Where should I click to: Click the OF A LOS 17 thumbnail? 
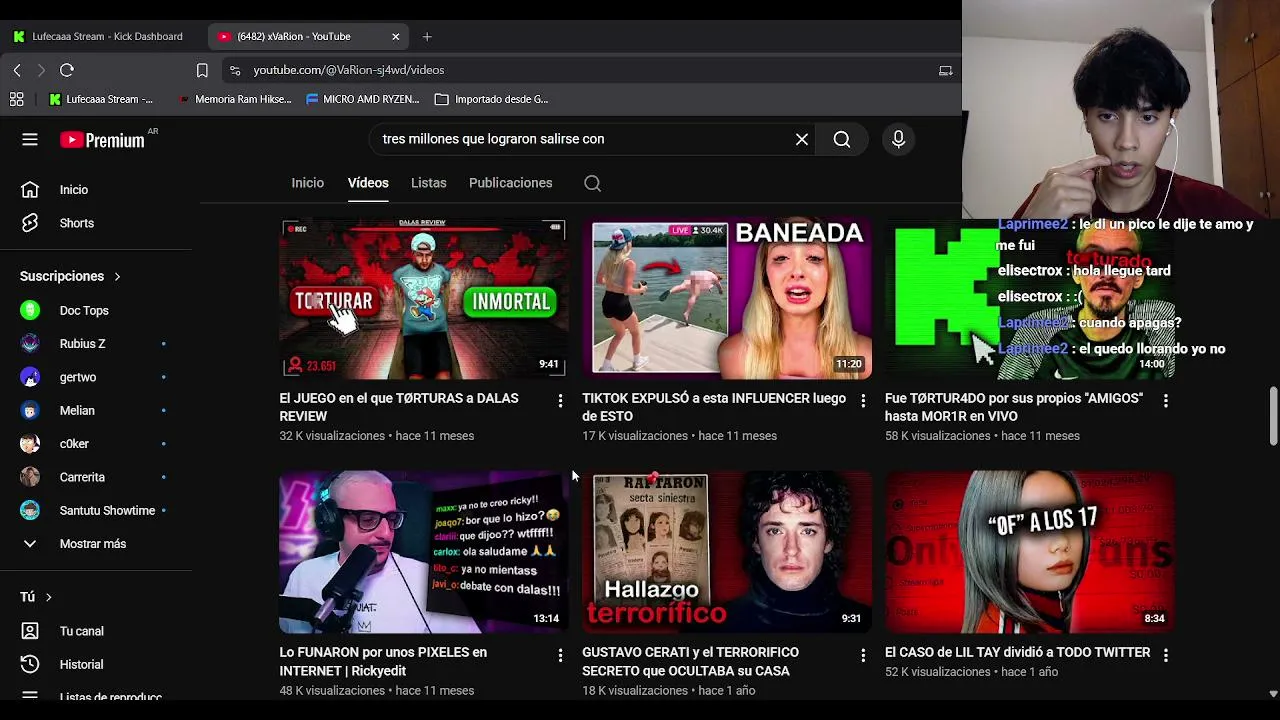pos(1029,553)
